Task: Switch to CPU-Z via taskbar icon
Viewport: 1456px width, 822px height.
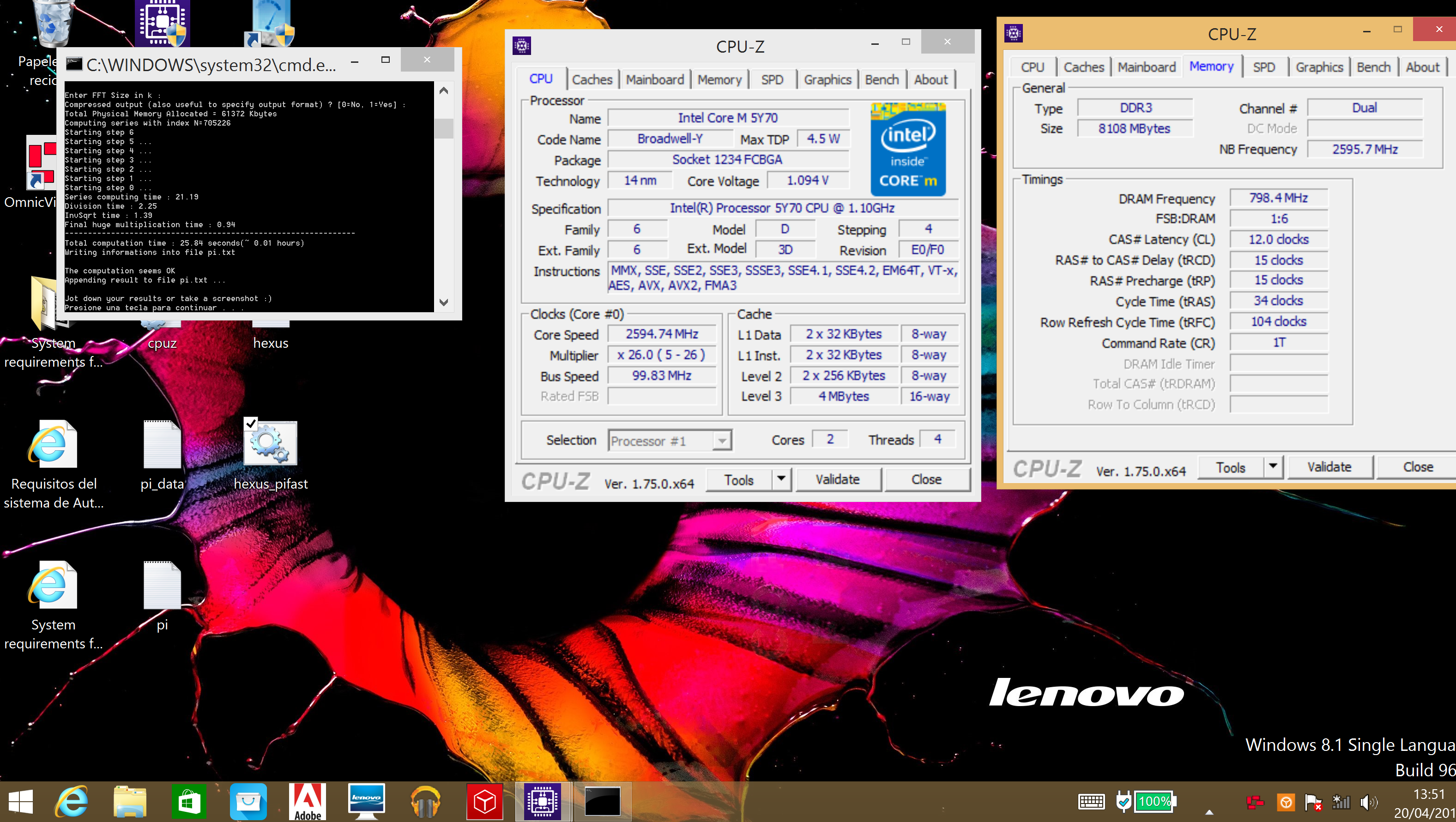Action: [543, 802]
